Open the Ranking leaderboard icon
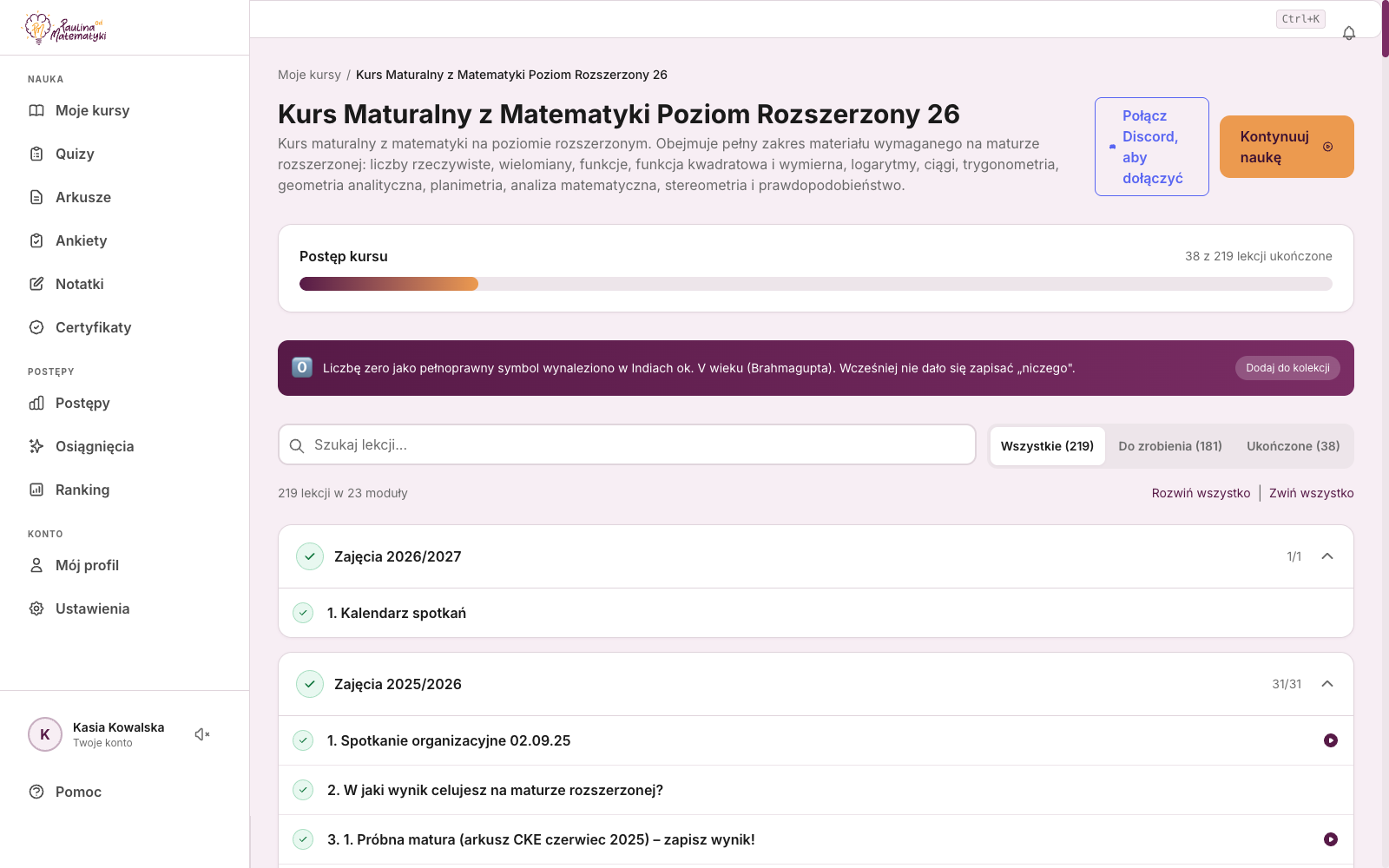 [36, 490]
